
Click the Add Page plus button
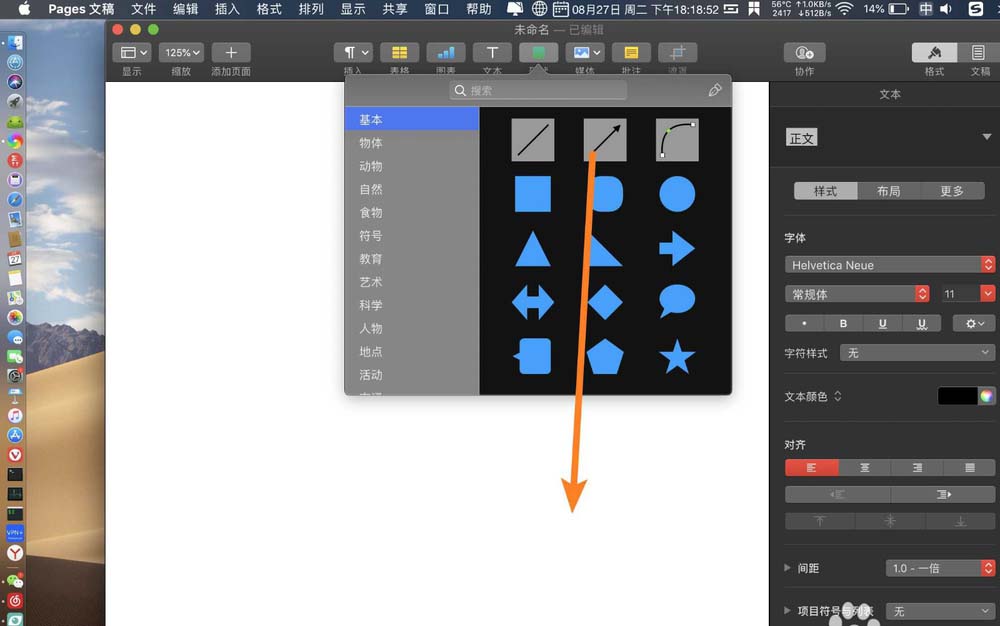coord(231,52)
